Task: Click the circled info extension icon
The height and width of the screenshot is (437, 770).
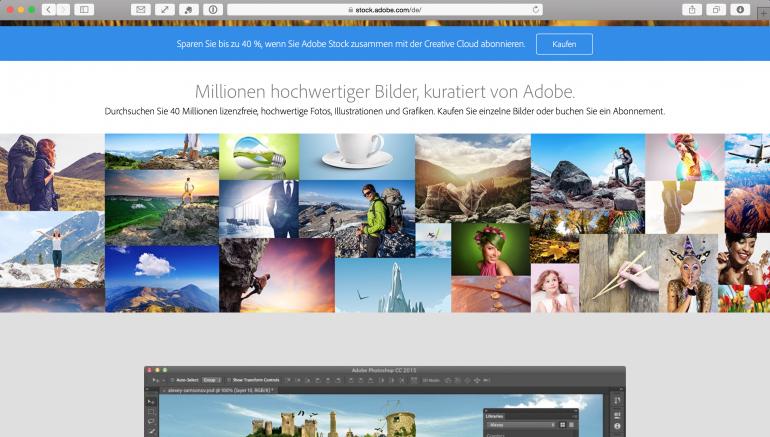Action: (213, 9)
